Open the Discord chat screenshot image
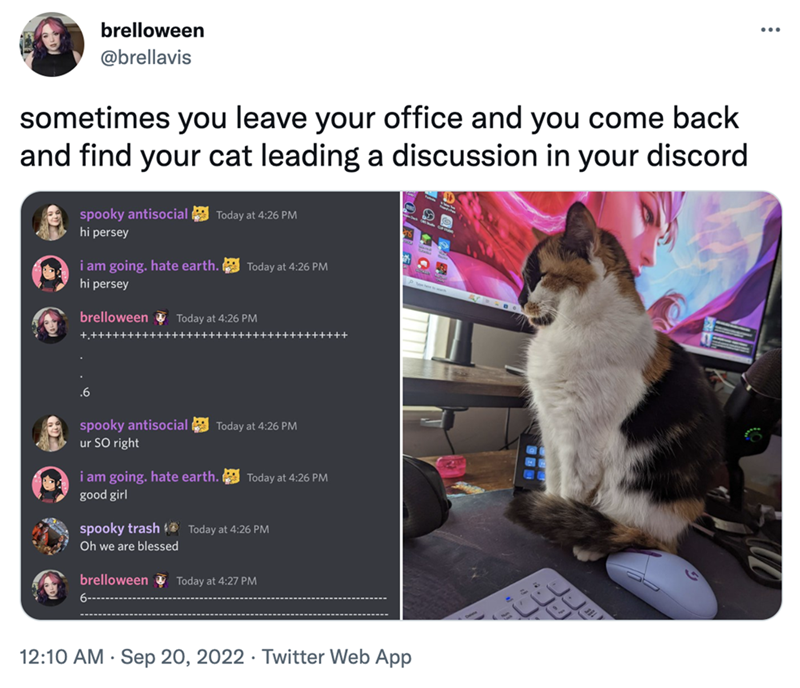 (x=210, y=406)
